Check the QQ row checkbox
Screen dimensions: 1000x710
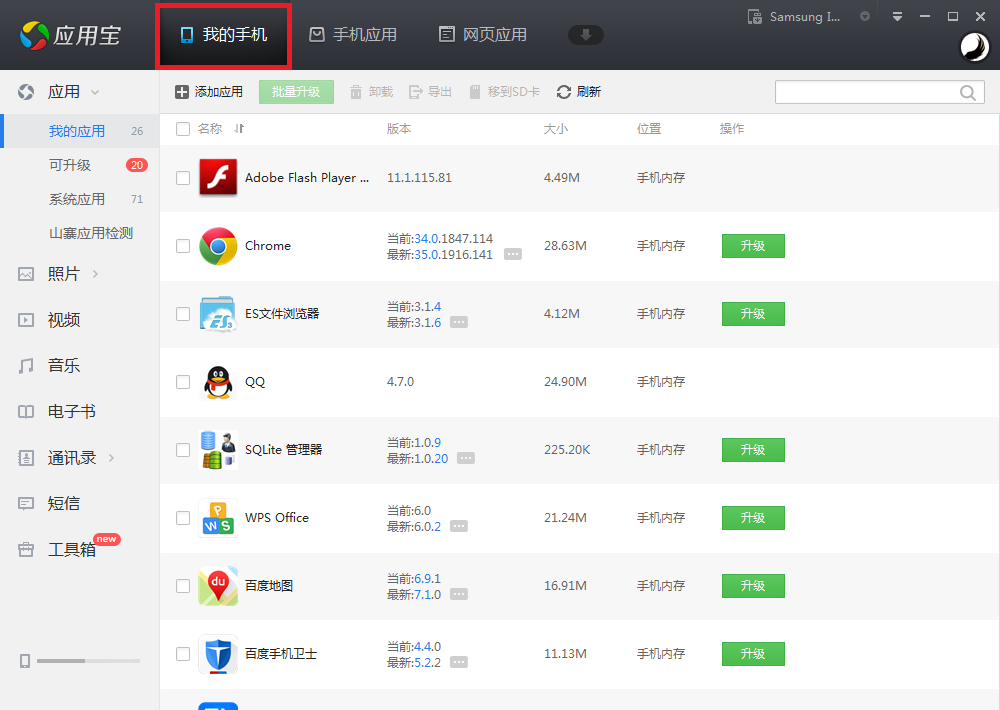click(183, 382)
